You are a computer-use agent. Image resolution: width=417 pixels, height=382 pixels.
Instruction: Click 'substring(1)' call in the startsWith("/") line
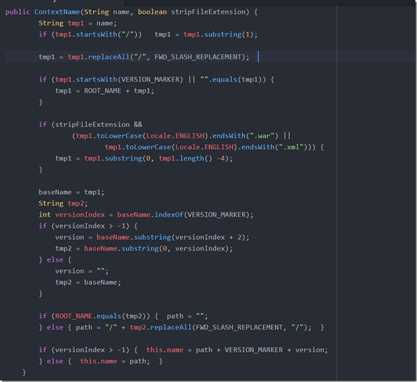[x=232, y=35]
